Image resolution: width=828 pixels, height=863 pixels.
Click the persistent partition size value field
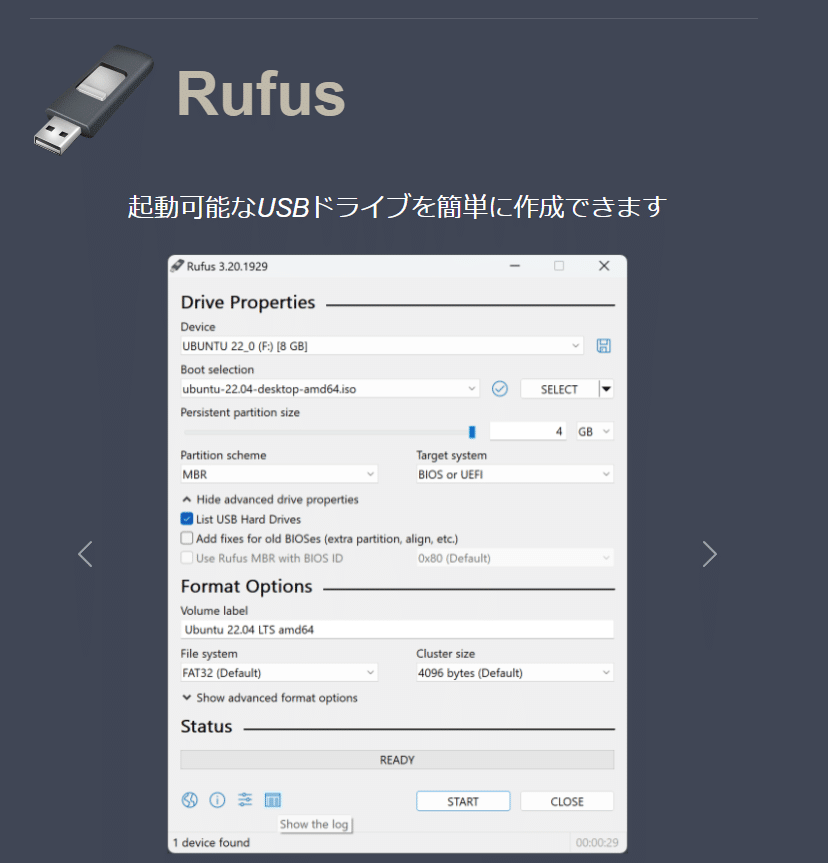pyautogui.click(x=528, y=432)
